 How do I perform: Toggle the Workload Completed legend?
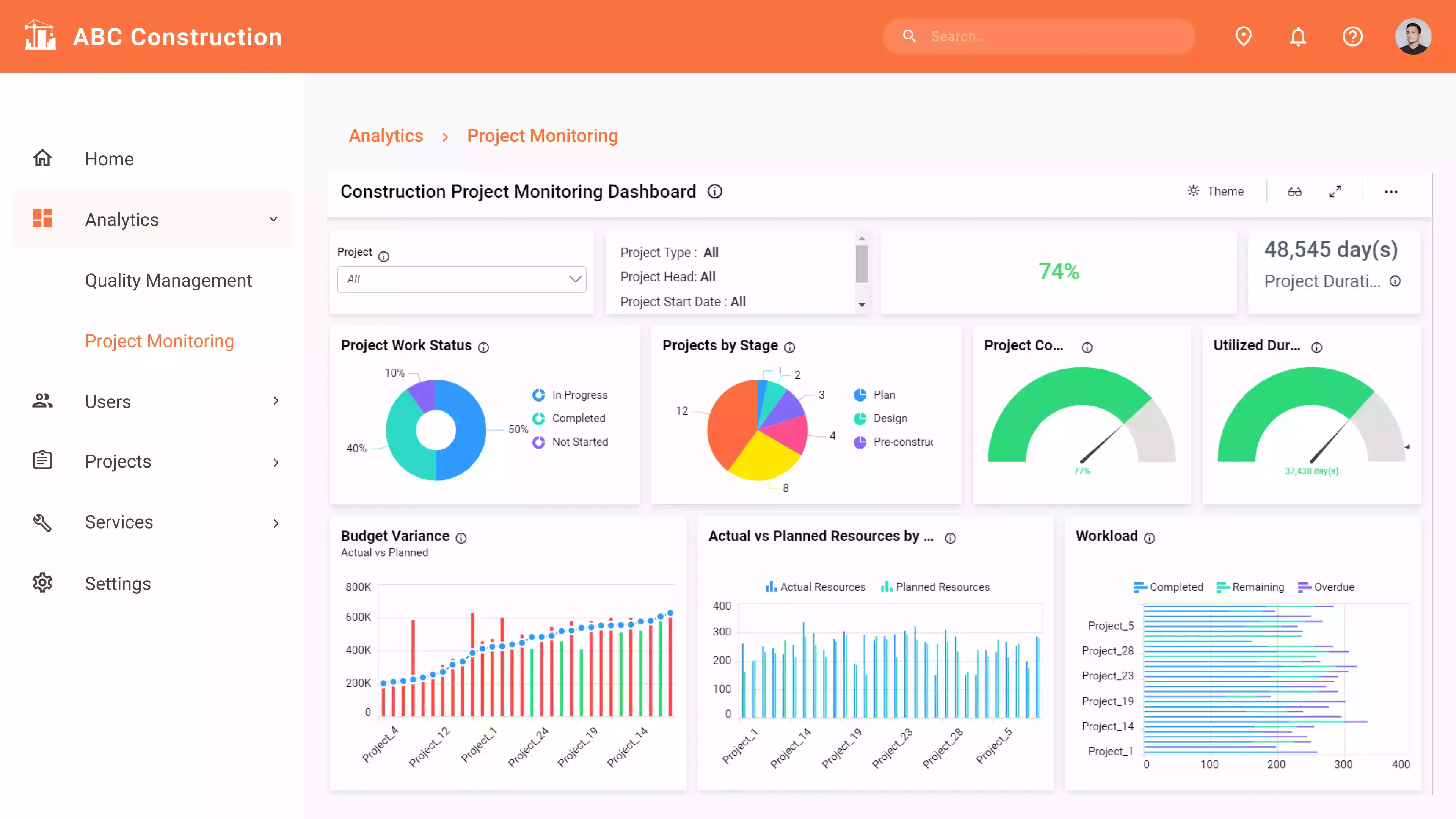[x=1168, y=587]
